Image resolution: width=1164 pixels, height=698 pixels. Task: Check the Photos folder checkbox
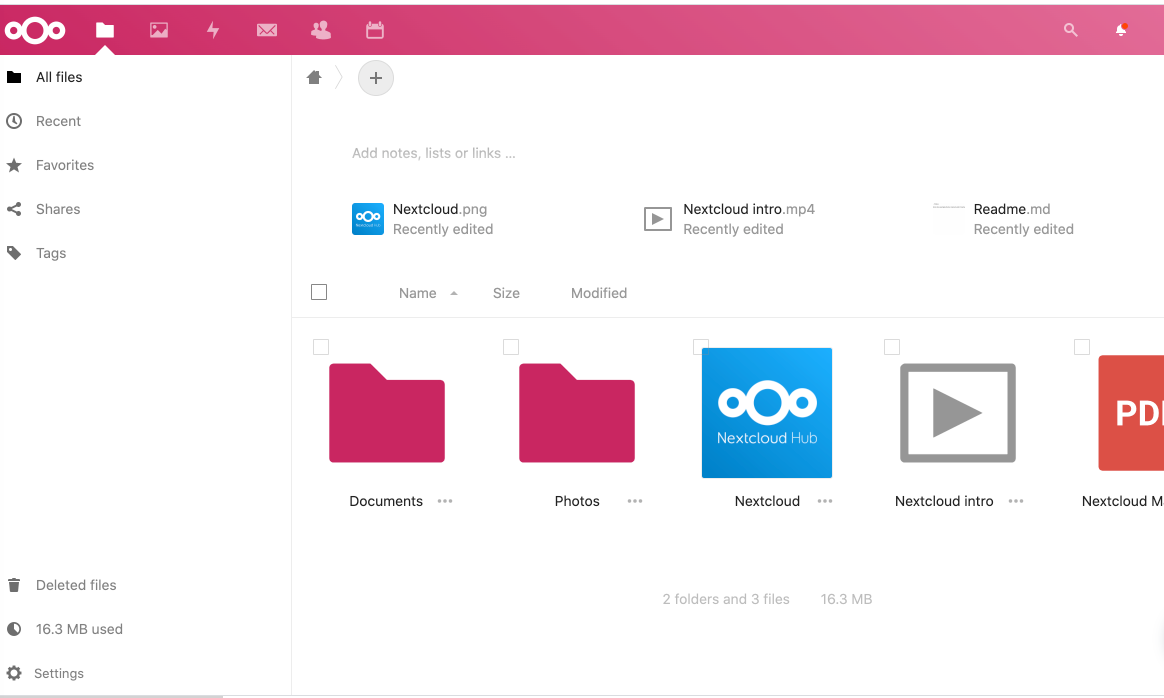click(x=511, y=347)
